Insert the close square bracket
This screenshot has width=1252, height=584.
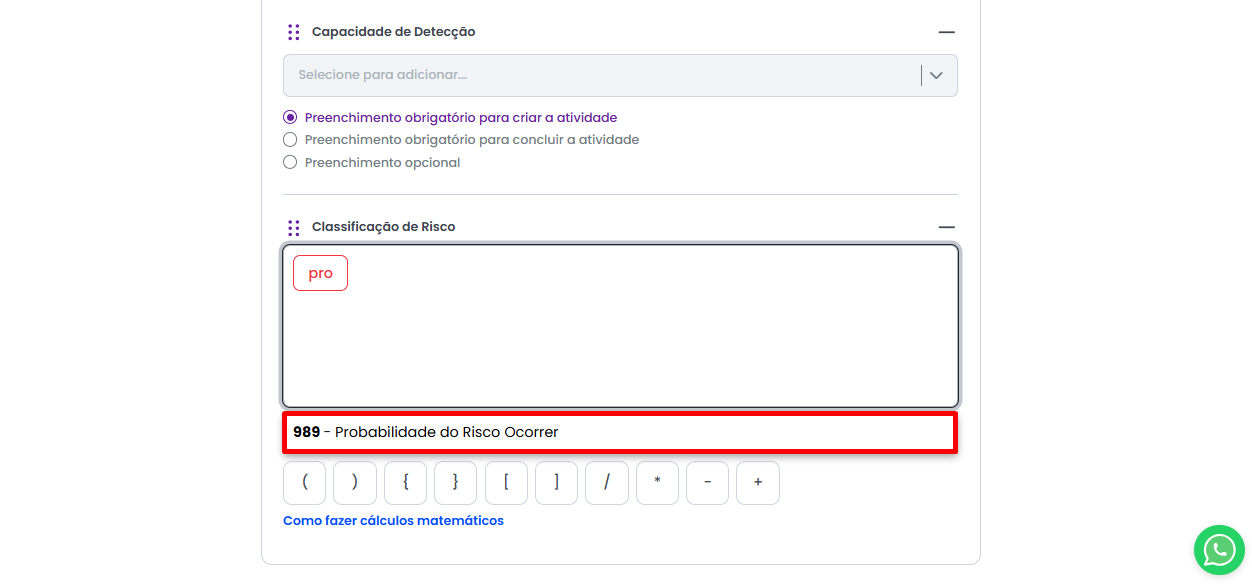(556, 483)
